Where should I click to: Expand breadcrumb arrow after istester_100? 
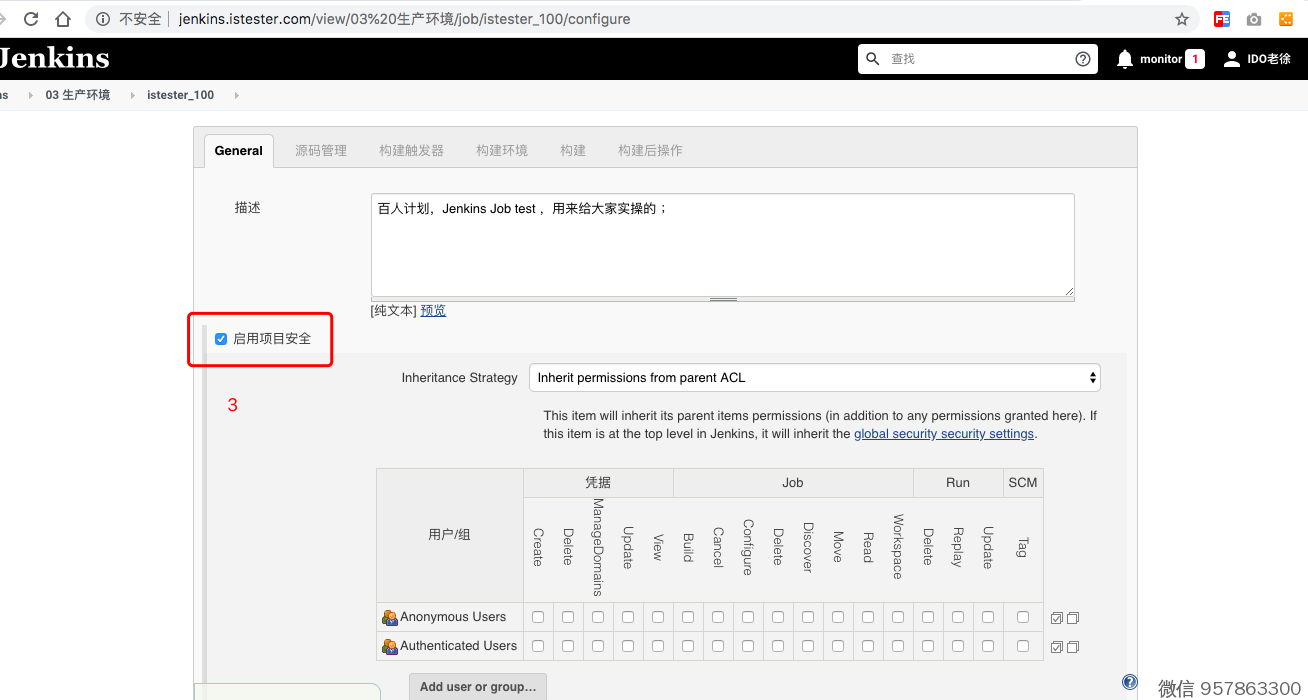pos(237,95)
